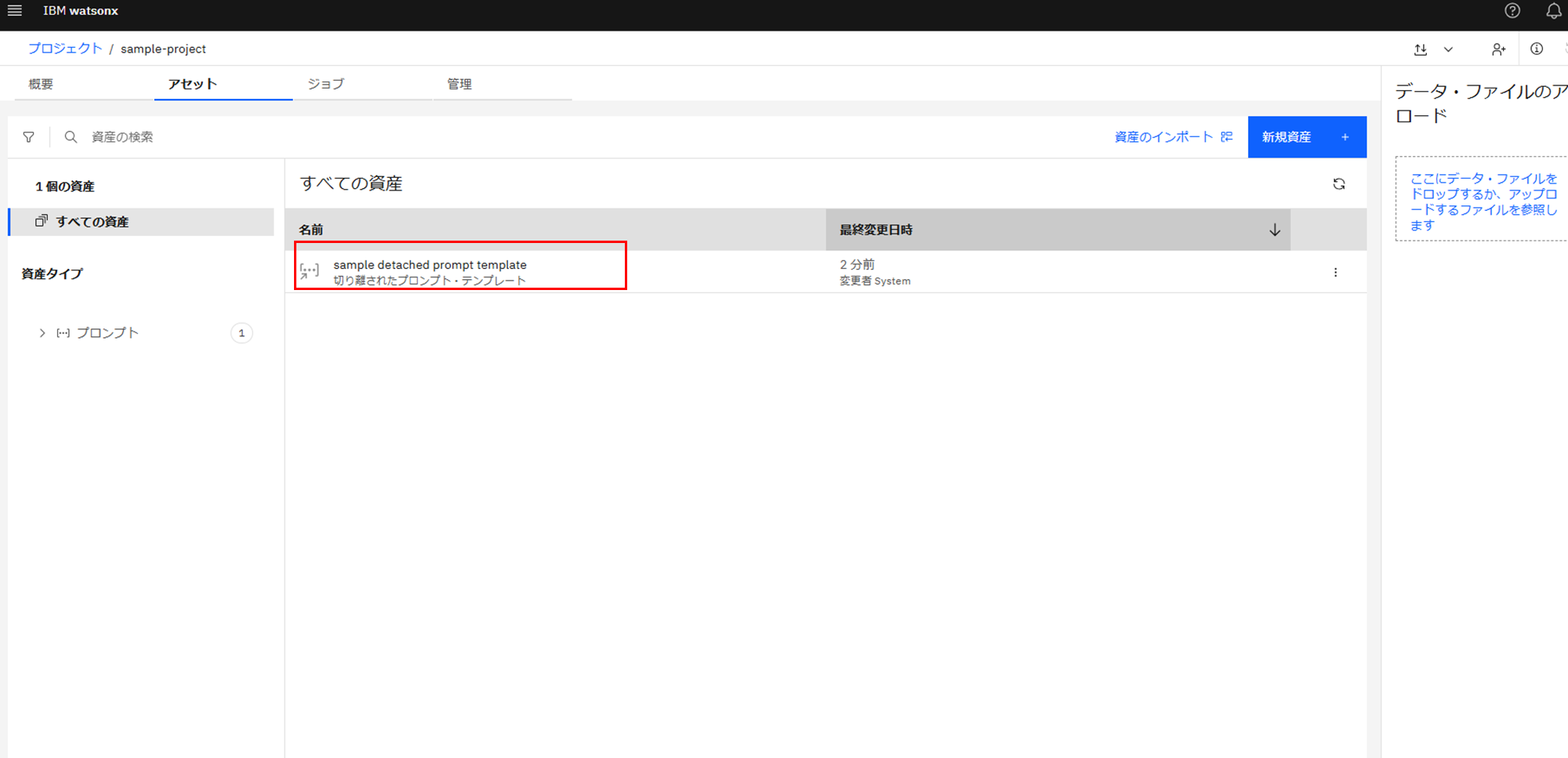The width and height of the screenshot is (1568, 758).
Task: Open the project info icon
Action: tap(1537, 49)
